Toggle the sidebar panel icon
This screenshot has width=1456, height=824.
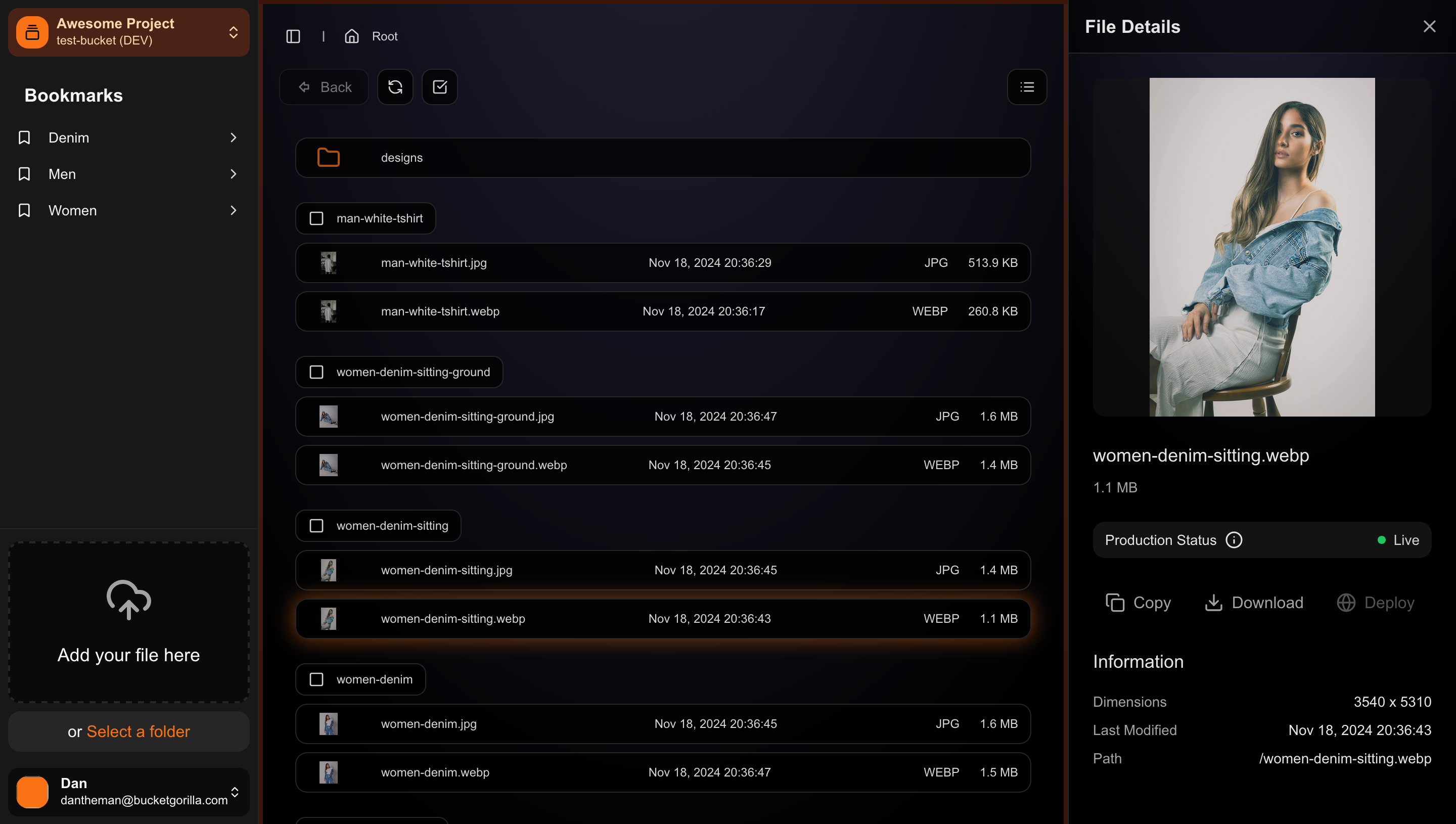293,36
